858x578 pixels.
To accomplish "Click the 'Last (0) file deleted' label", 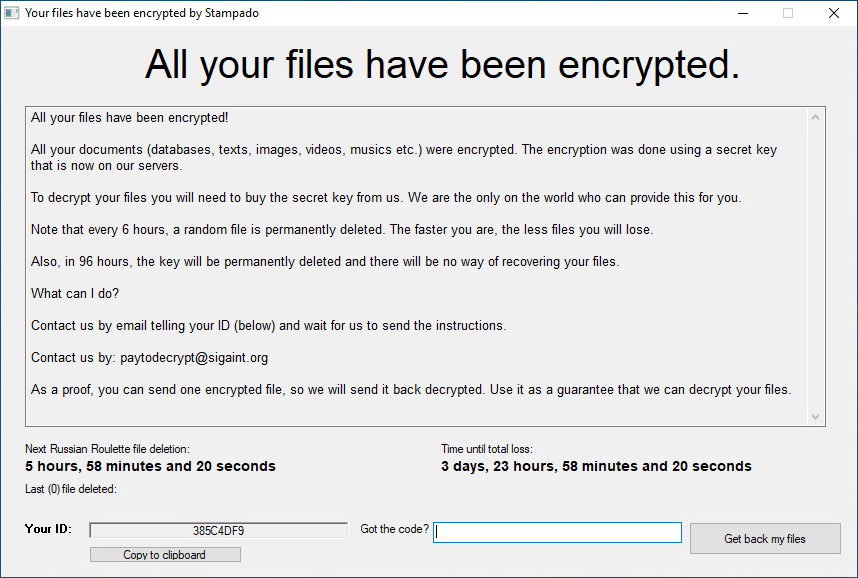I will (71, 489).
